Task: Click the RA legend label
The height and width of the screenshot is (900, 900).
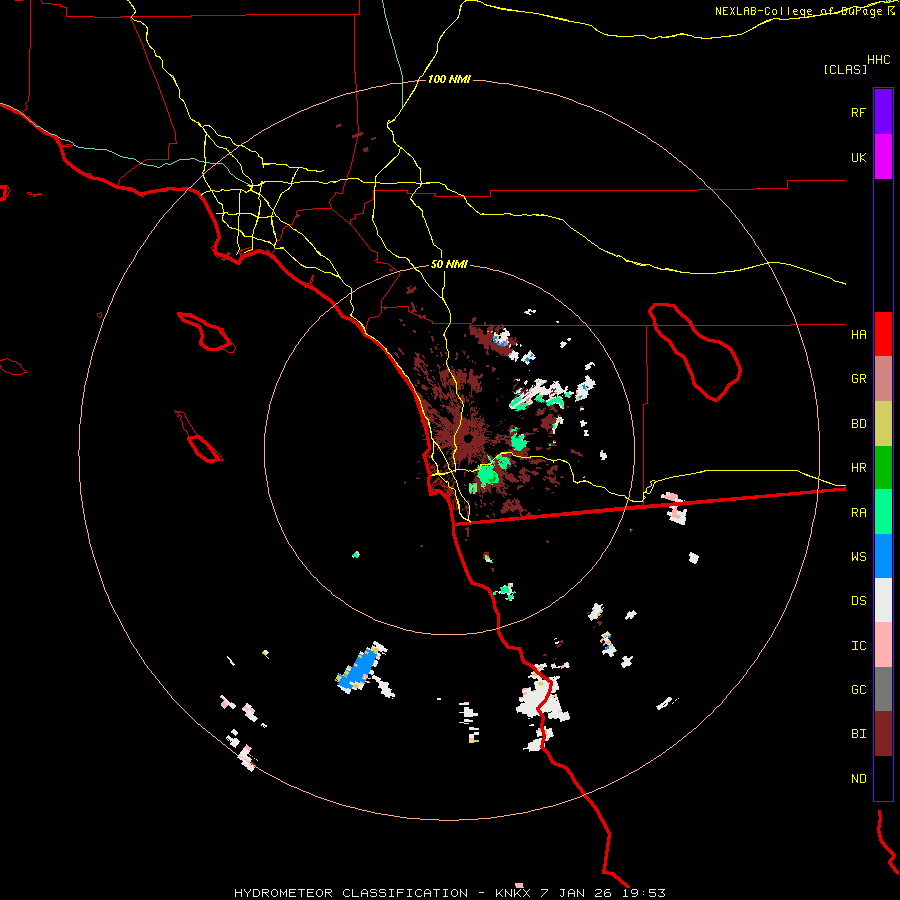Action: [858, 513]
